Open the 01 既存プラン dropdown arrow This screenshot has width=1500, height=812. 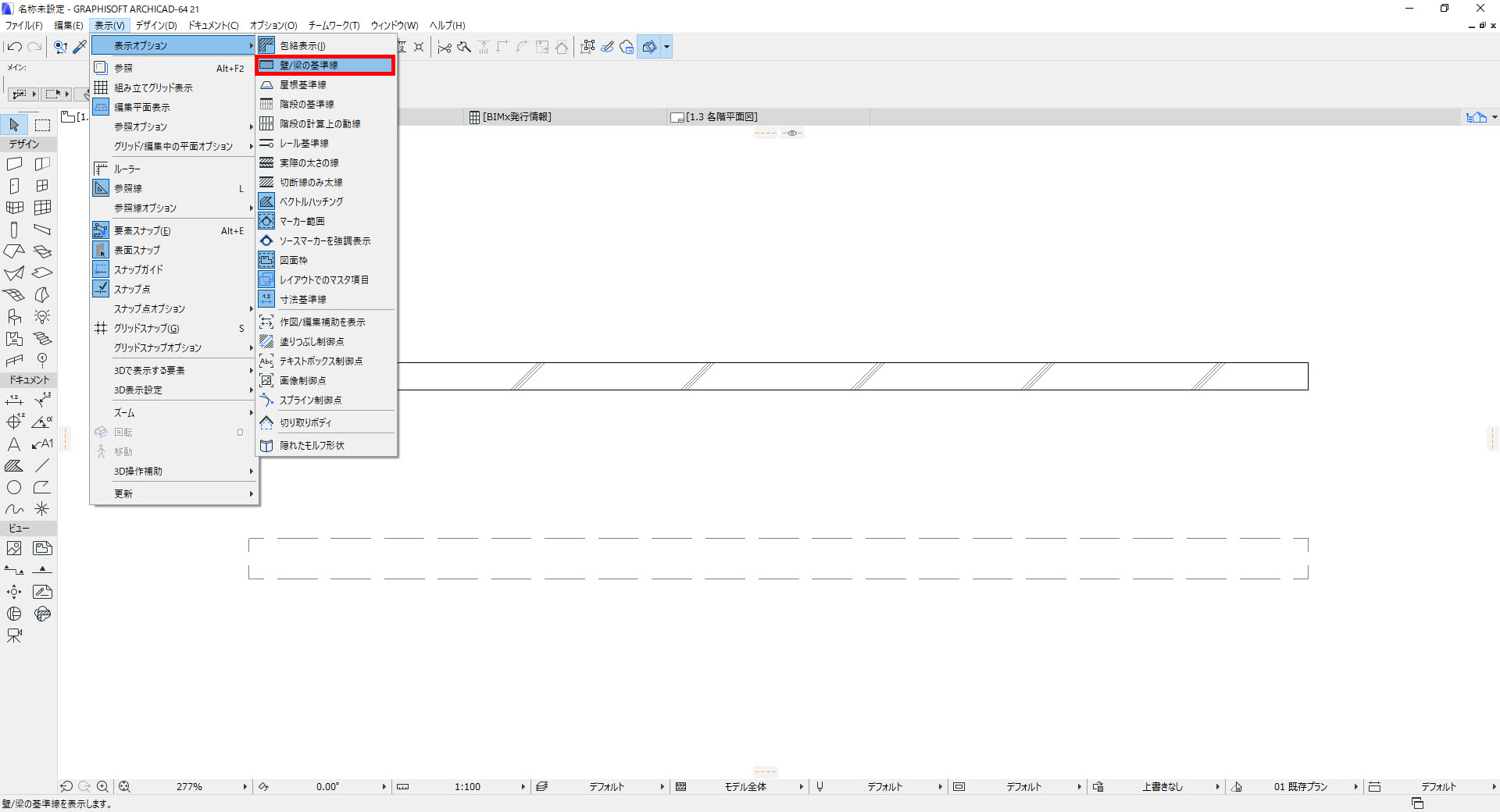click(x=1355, y=787)
